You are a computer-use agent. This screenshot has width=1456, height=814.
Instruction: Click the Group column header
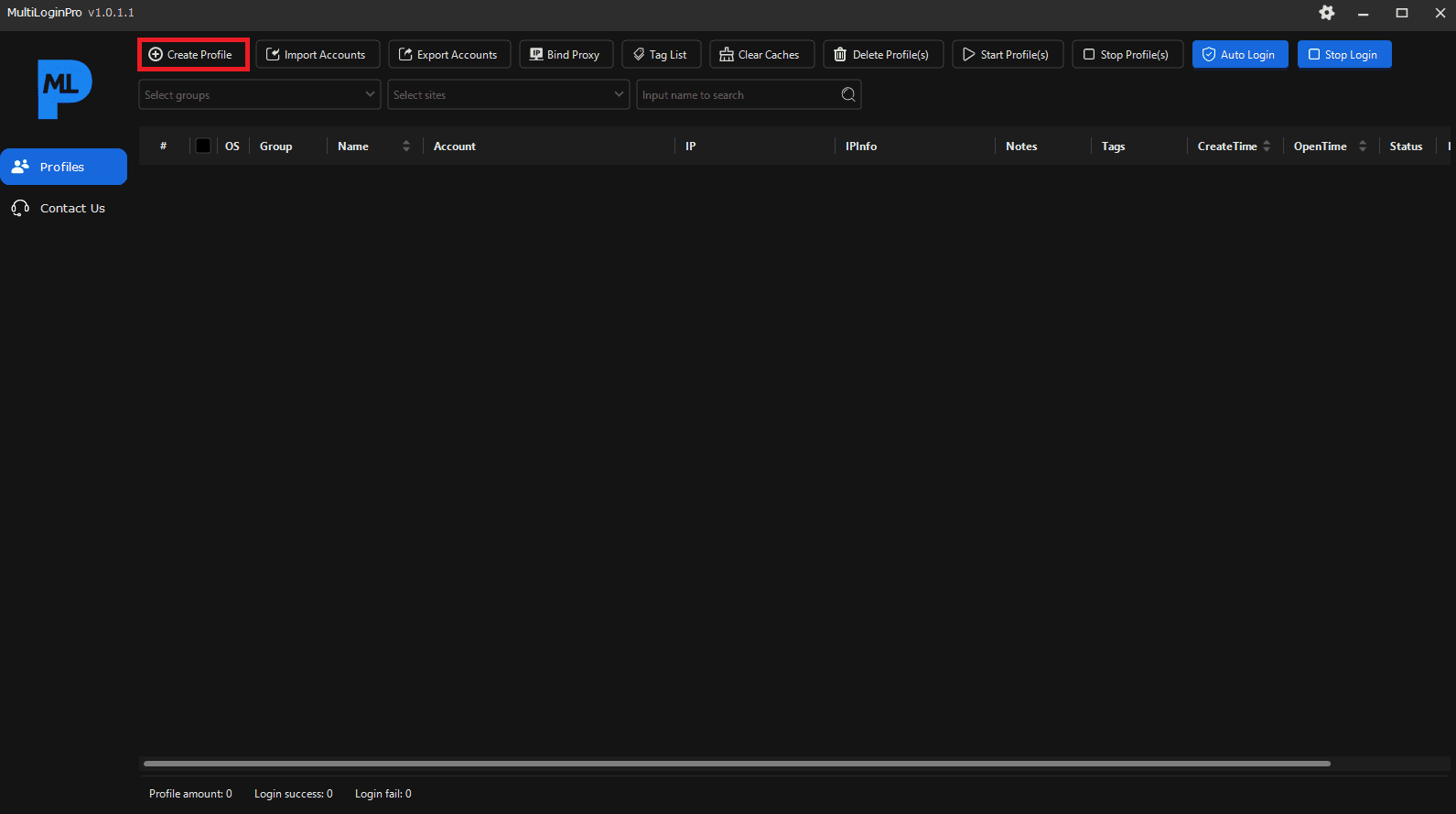(x=275, y=147)
